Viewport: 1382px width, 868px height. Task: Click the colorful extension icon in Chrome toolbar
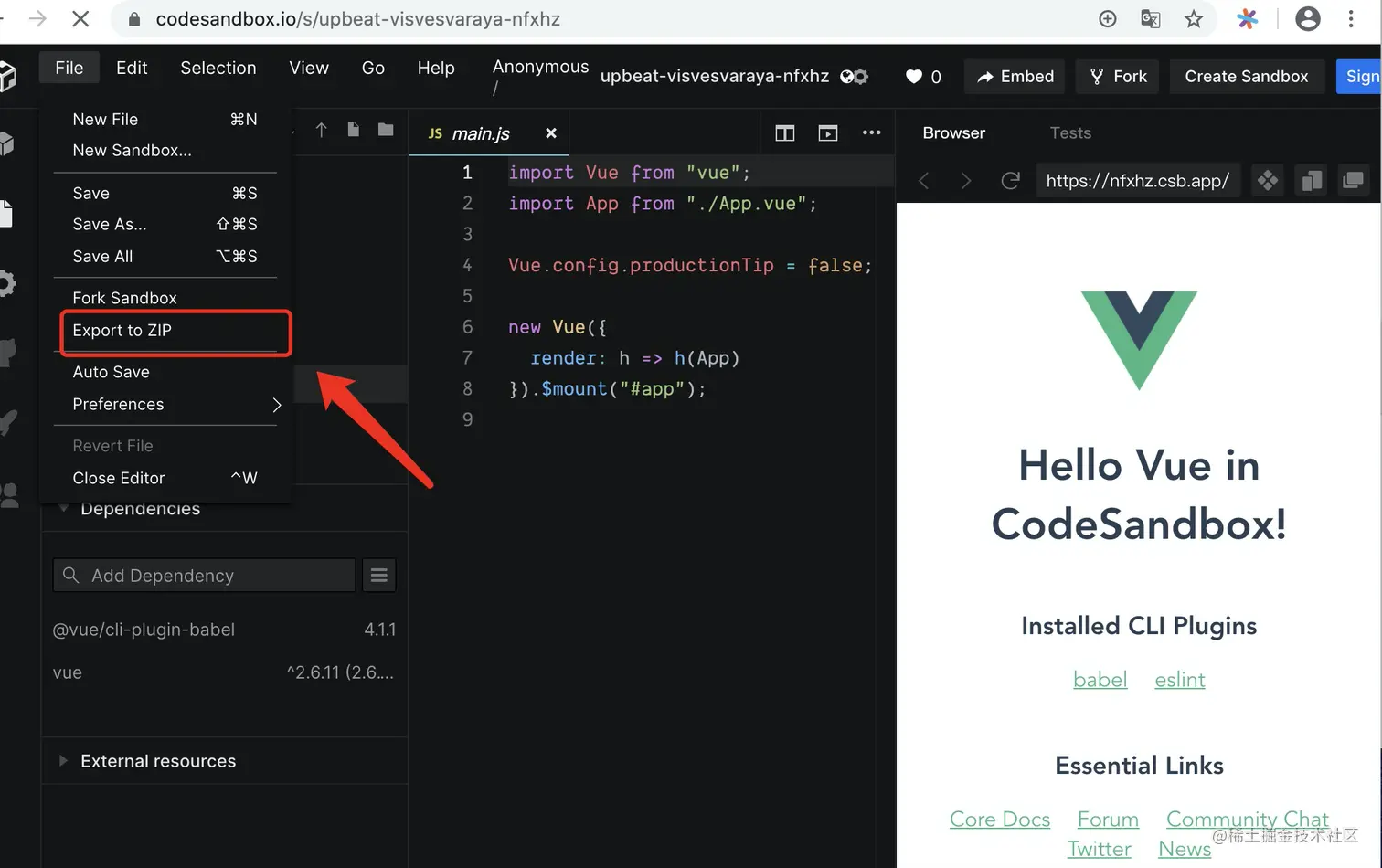(1247, 19)
